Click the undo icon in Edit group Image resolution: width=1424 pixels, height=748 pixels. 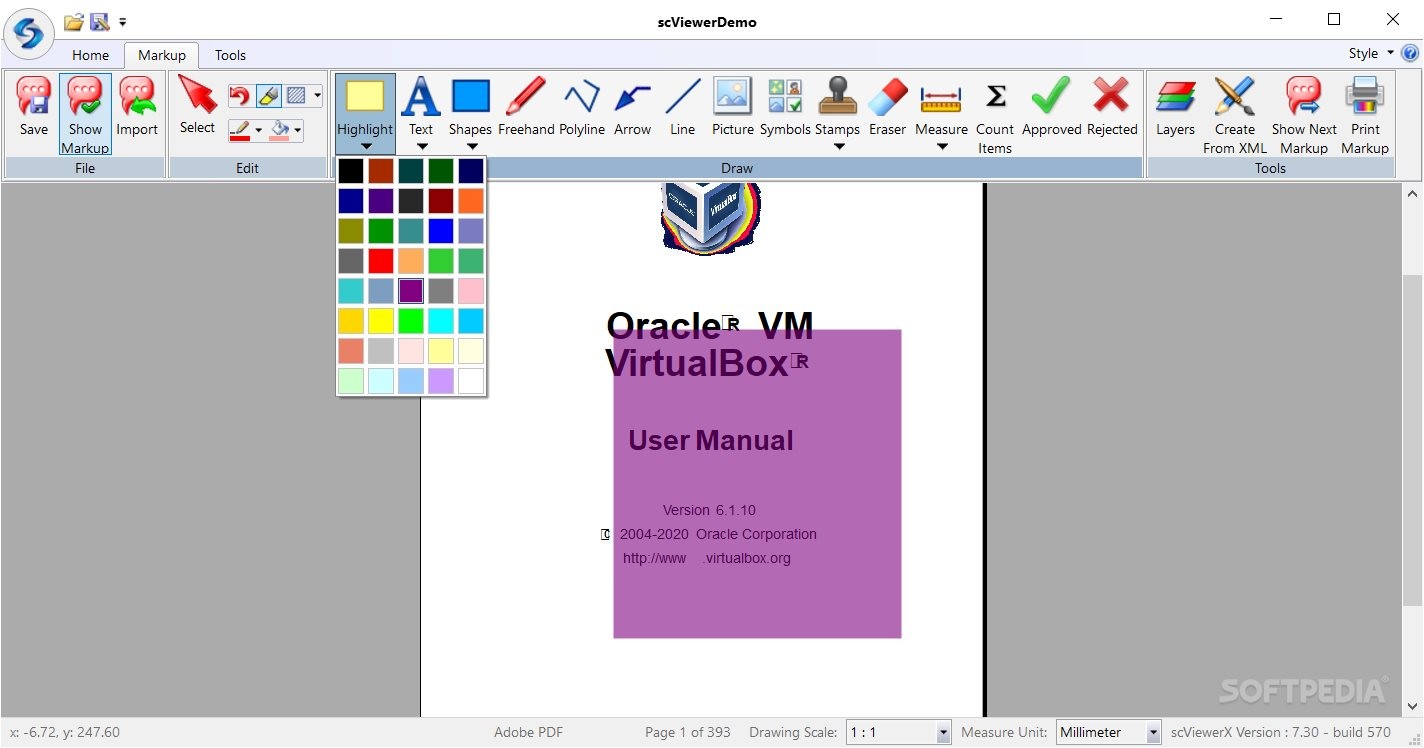239,96
